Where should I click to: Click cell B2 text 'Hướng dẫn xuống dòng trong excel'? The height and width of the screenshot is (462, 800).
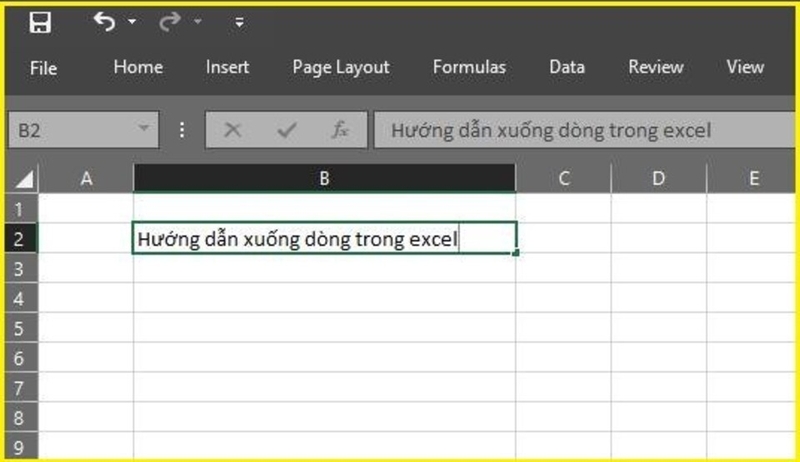297,239
